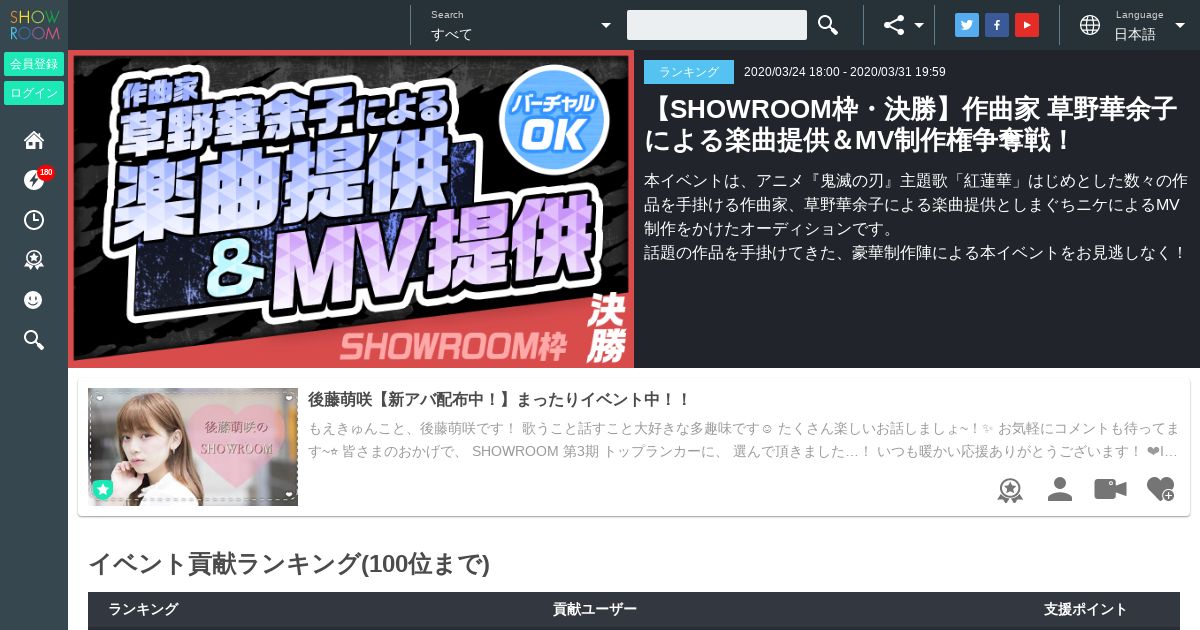
Task: Click the SHOWROOM logo
Action: 34,24
